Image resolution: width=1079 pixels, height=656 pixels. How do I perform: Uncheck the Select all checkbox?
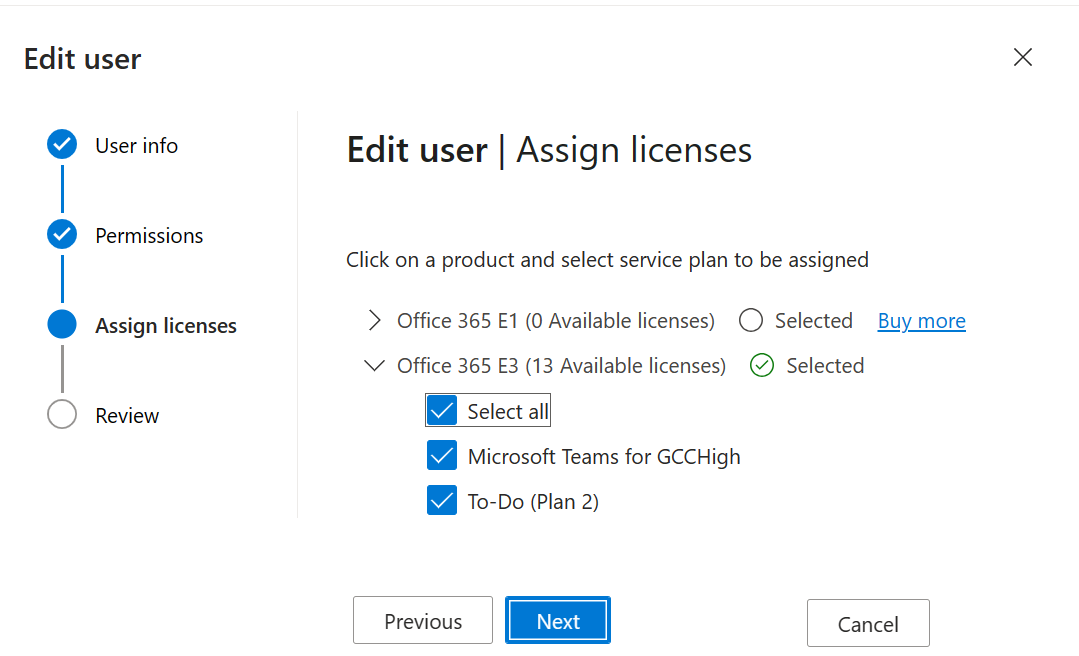(442, 411)
